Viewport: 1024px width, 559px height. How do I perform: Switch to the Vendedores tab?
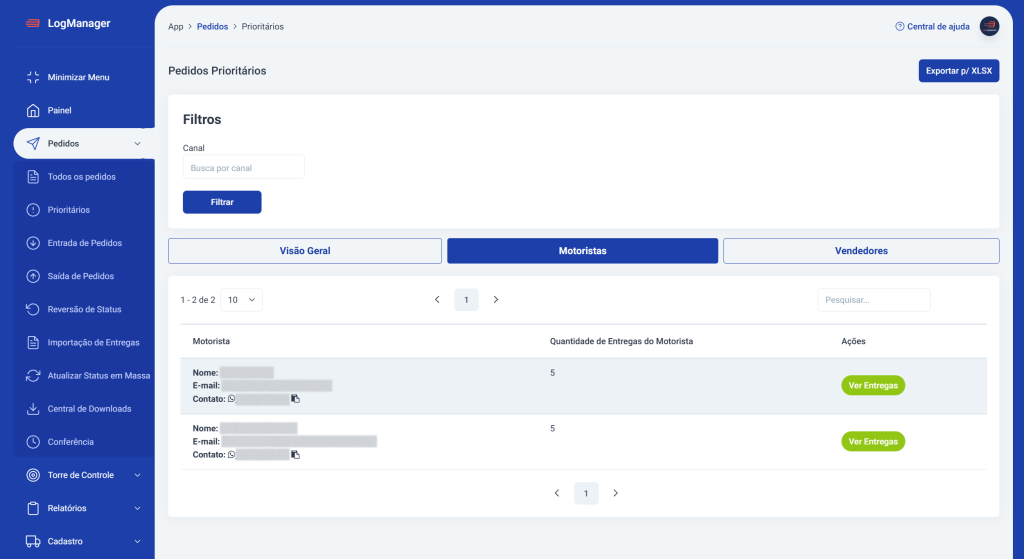coord(860,251)
